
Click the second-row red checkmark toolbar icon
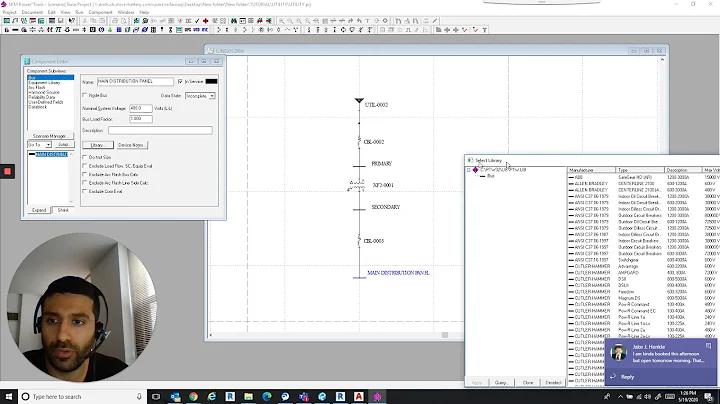(x=465, y=30)
